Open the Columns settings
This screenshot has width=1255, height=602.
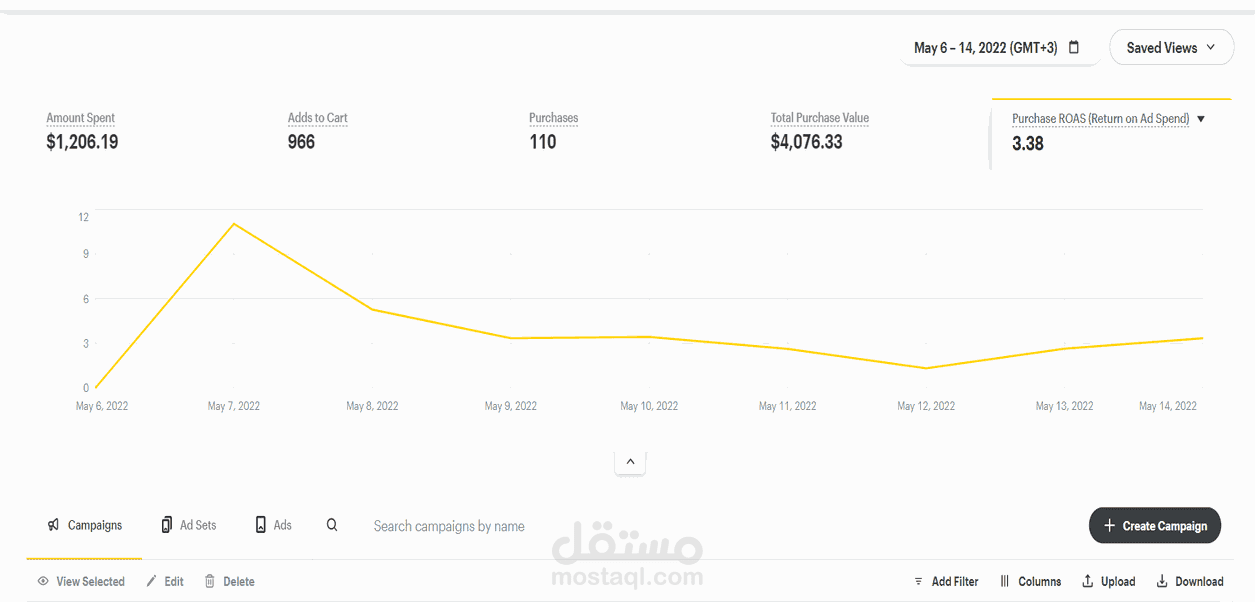click(1030, 581)
